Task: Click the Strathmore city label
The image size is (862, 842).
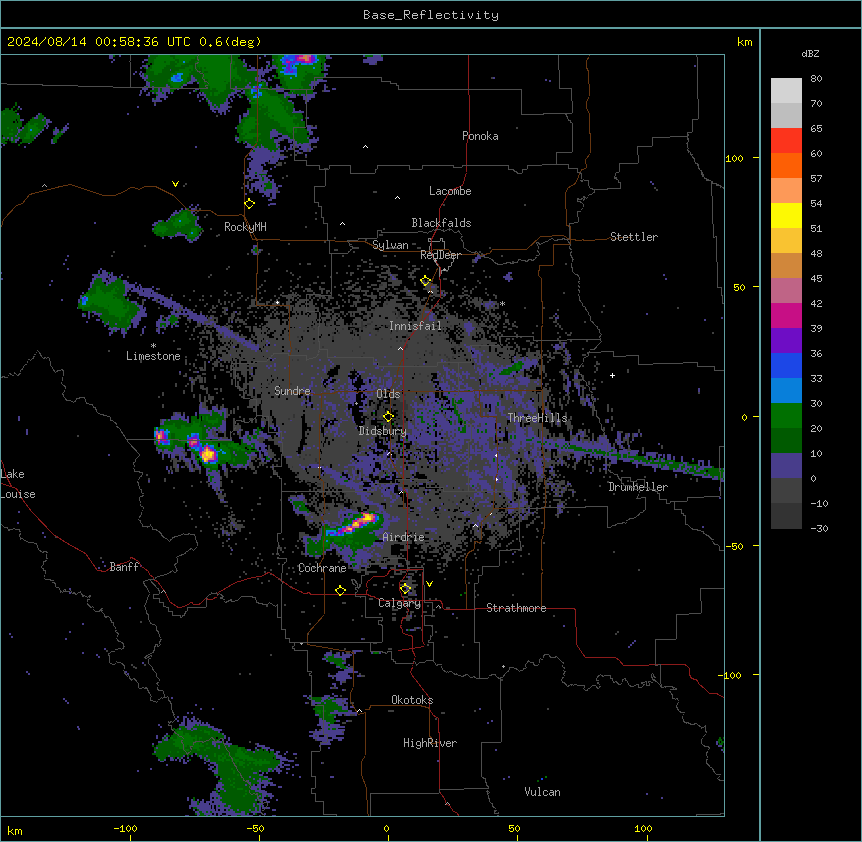Action: (x=516, y=608)
